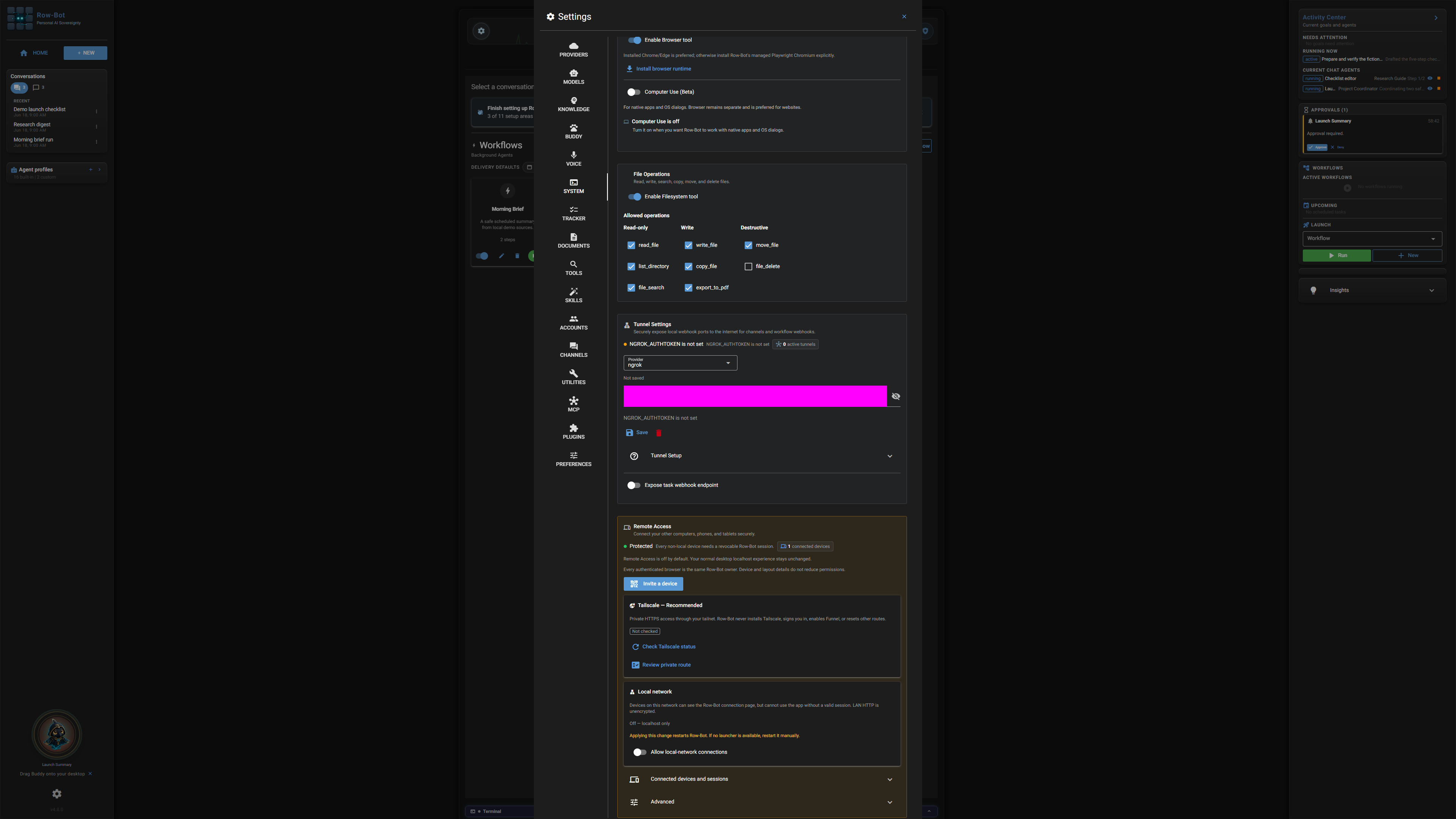Save the ngrok auth token
Image resolution: width=1456 pixels, height=819 pixels.
(637, 433)
